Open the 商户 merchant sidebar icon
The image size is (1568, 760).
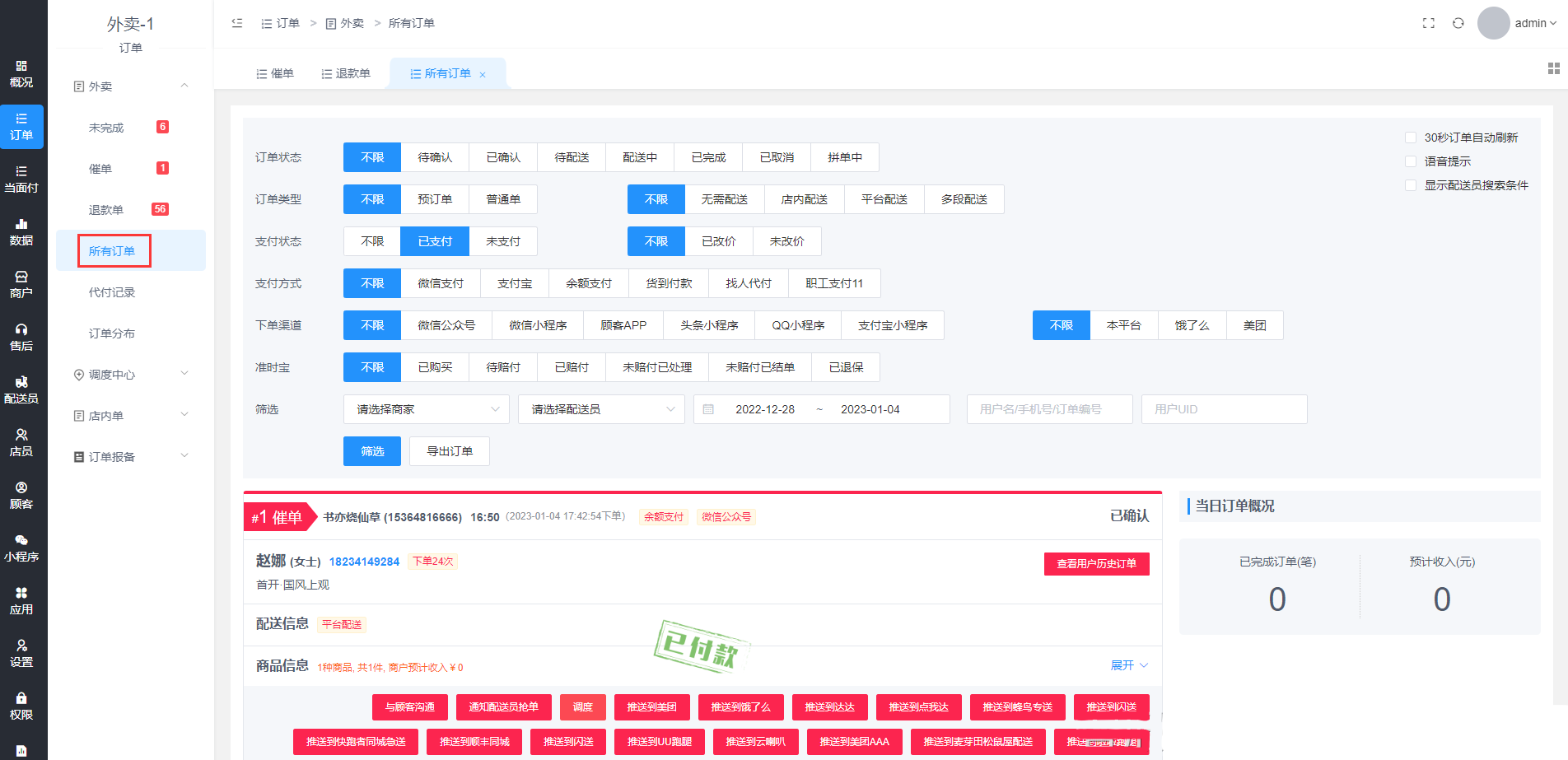point(21,285)
